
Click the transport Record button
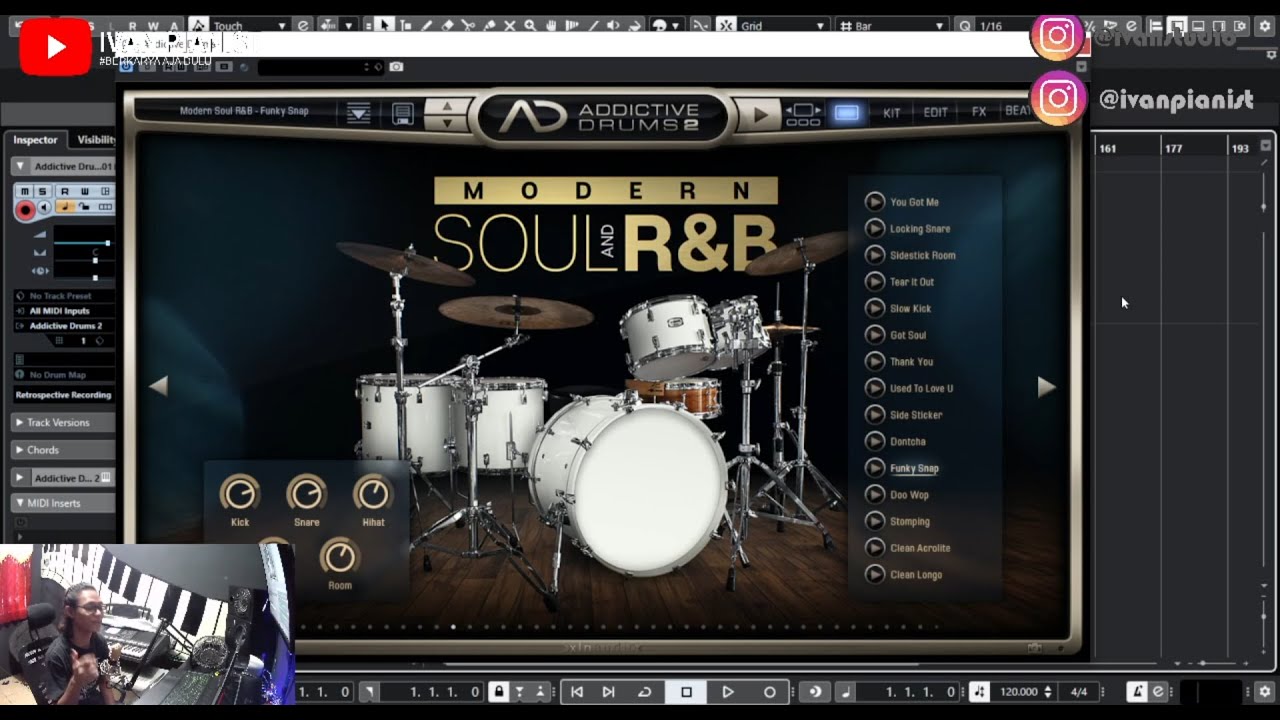click(x=769, y=692)
